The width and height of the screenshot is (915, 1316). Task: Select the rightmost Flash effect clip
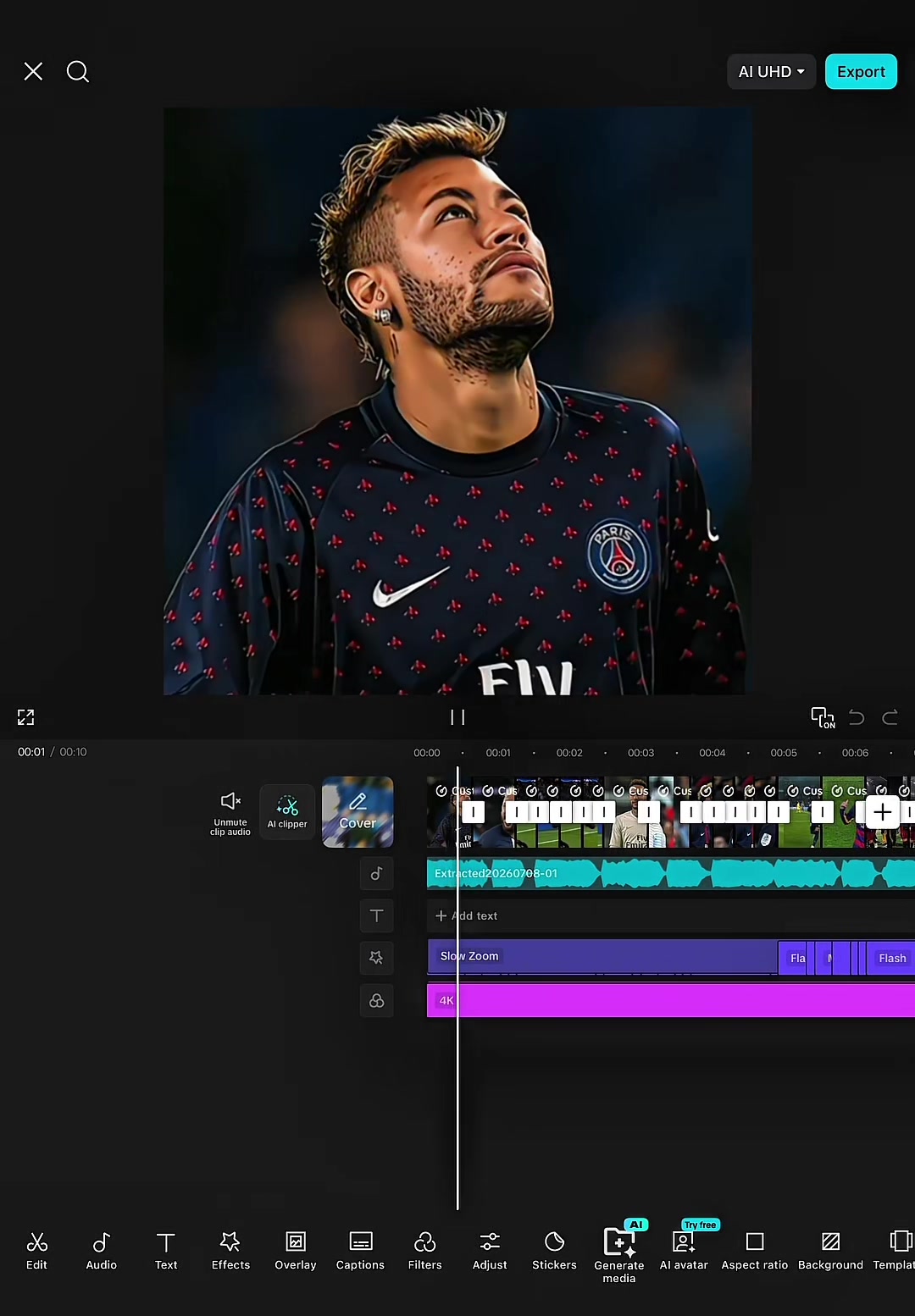(x=891, y=958)
